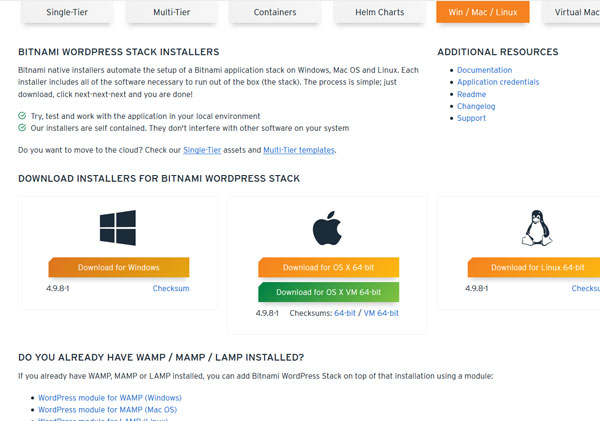Click the first green checkmark icon

pos(22,116)
